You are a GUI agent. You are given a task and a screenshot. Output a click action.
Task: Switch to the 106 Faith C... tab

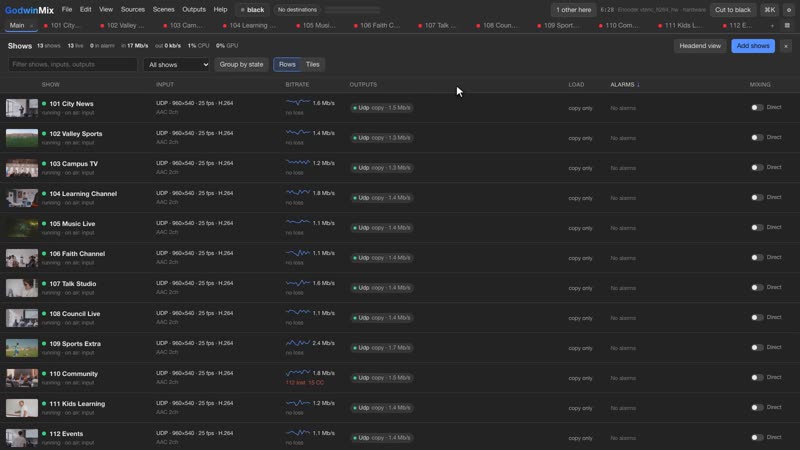pyautogui.click(x=377, y=26)
